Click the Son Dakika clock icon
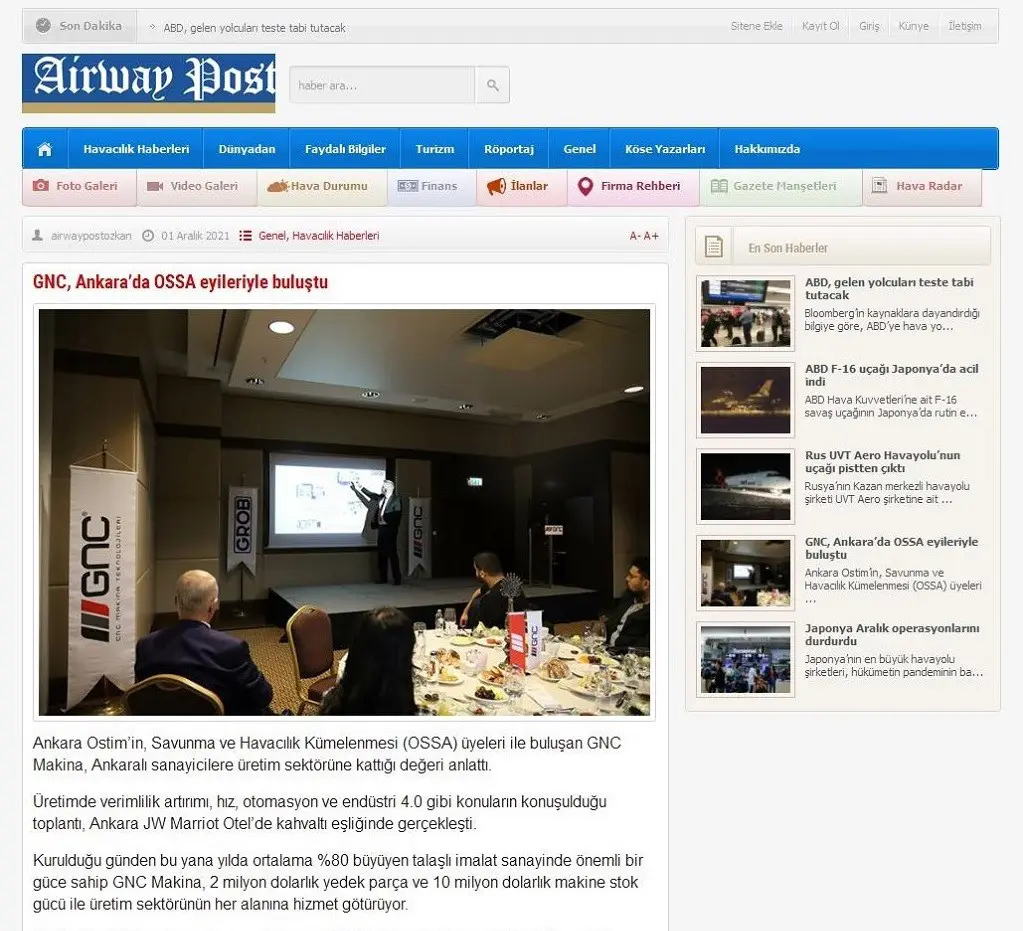This screenshot has height=931, width=1023. (x=43, y=25)
